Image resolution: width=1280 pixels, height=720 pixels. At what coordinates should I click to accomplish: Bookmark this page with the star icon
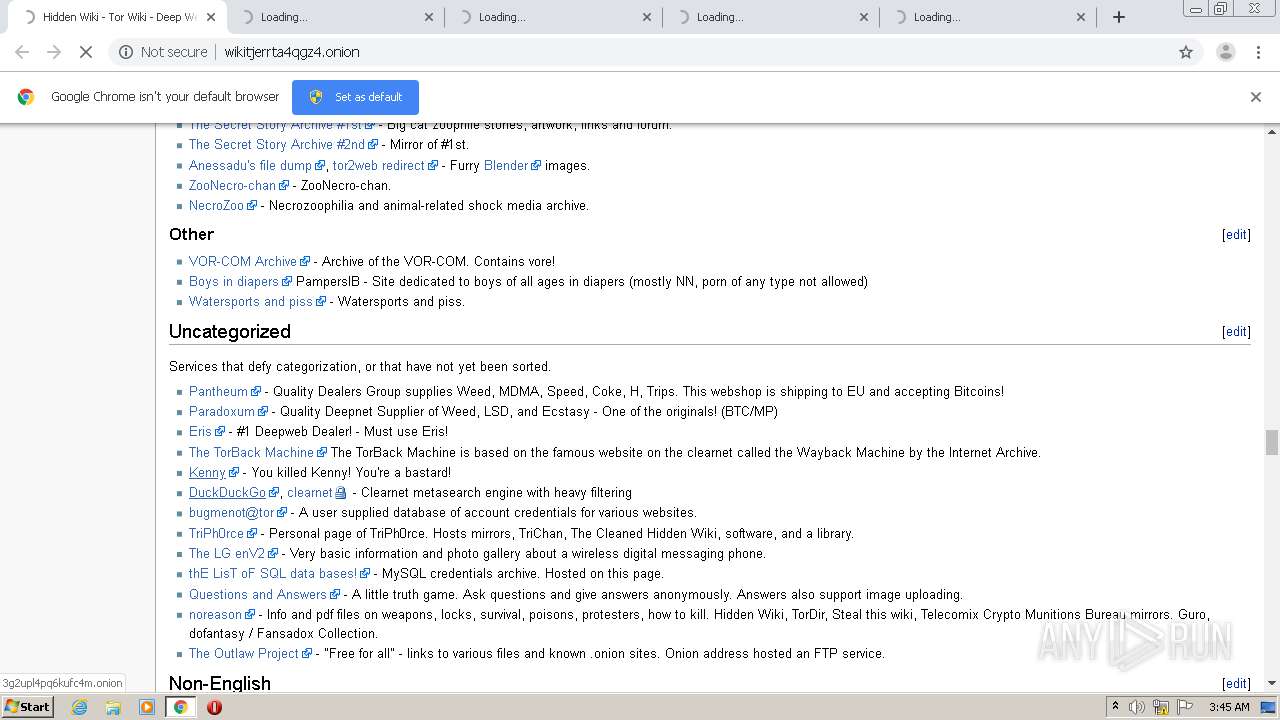point(1186,52)
